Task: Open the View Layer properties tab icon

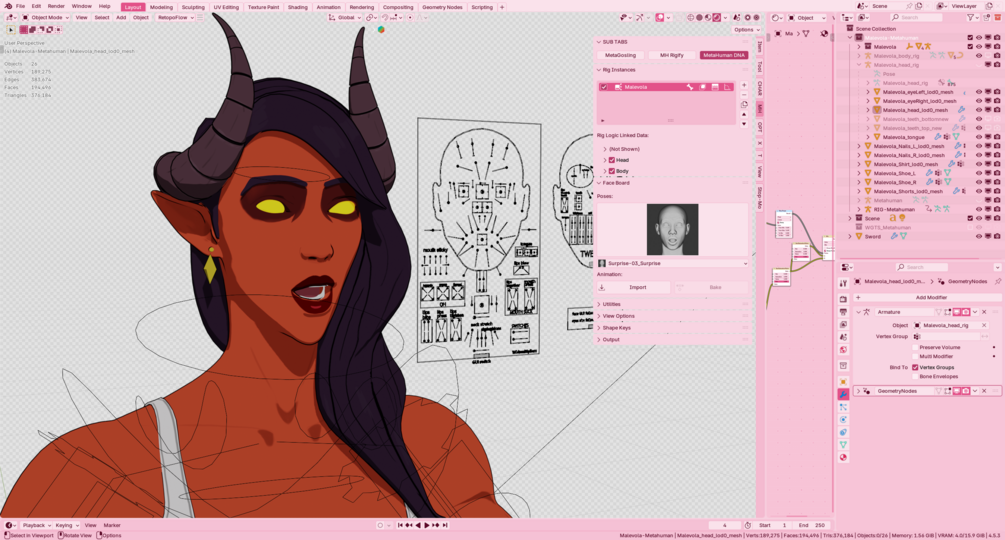Action: click(x=843, y=325)
